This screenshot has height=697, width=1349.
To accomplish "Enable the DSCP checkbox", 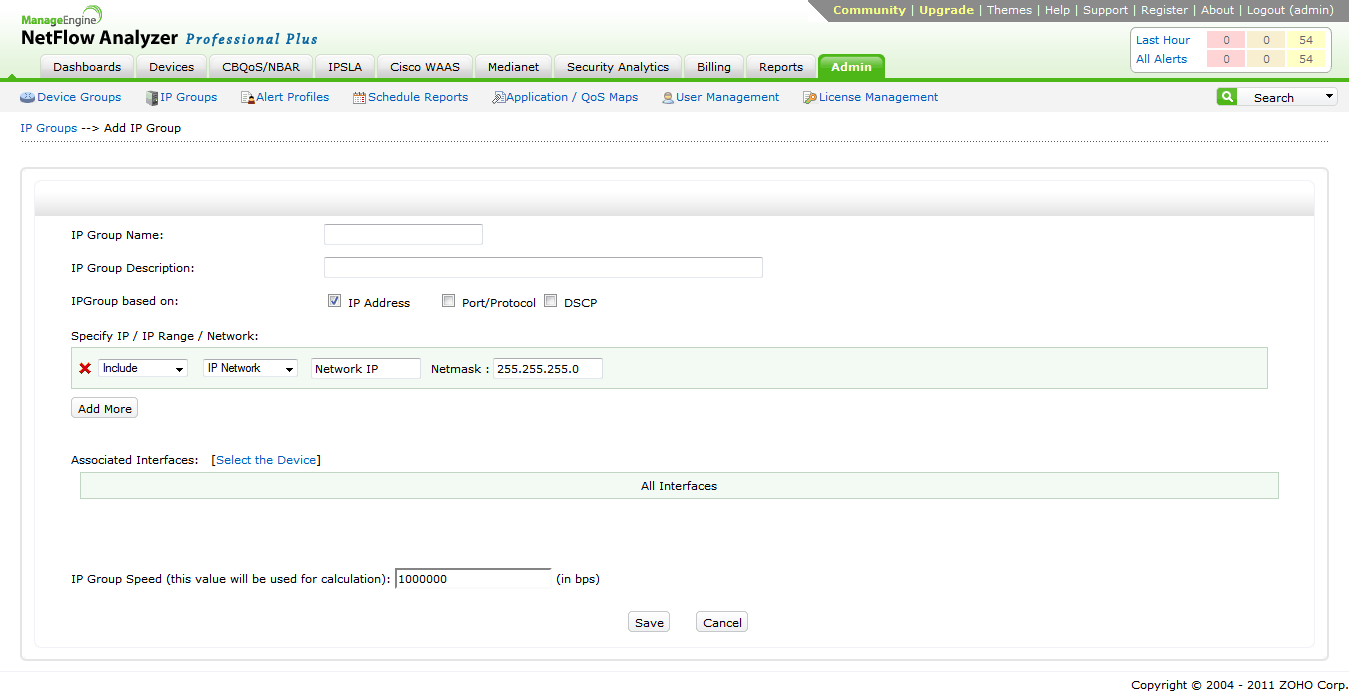I will [x=551, y=301].
